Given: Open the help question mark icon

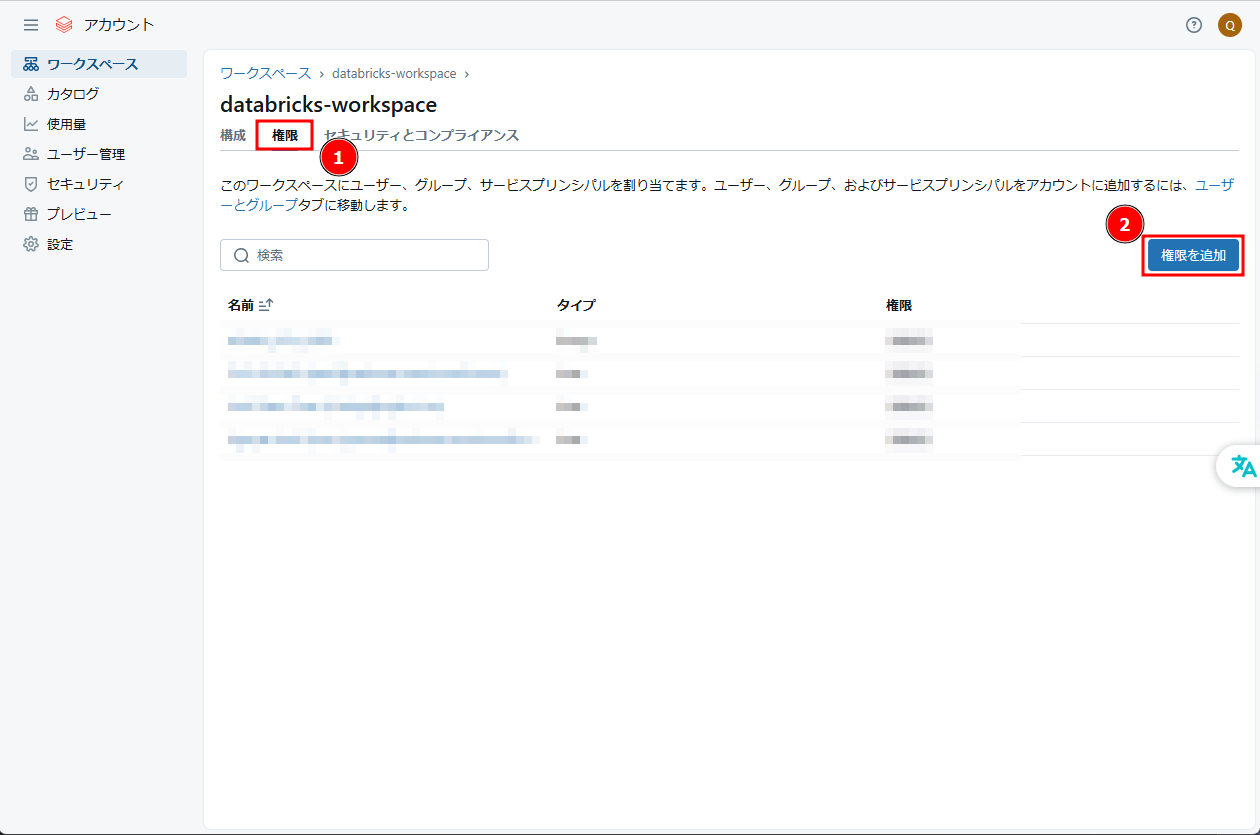Looking at the screenshot, I should click(1194, 25).
